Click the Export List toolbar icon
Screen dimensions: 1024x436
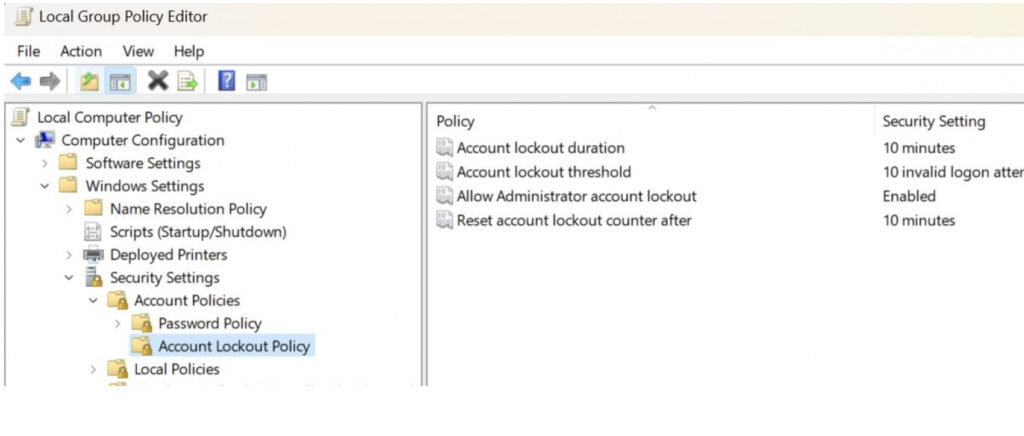point(188,81)
